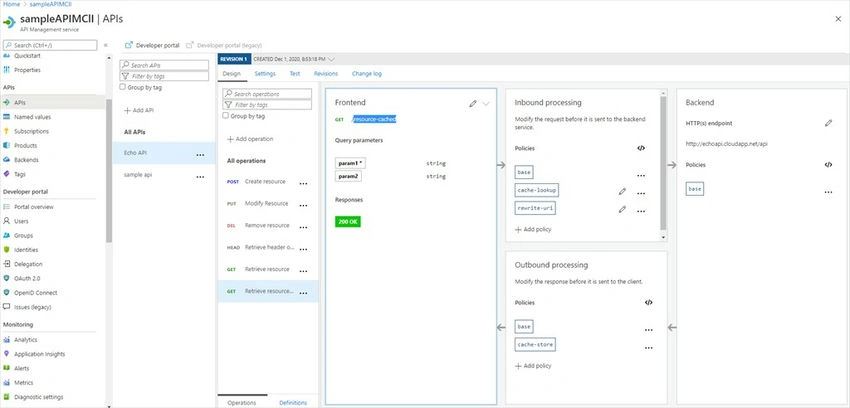
Task: Switch to the Test tab
Action: pos(295,74)
